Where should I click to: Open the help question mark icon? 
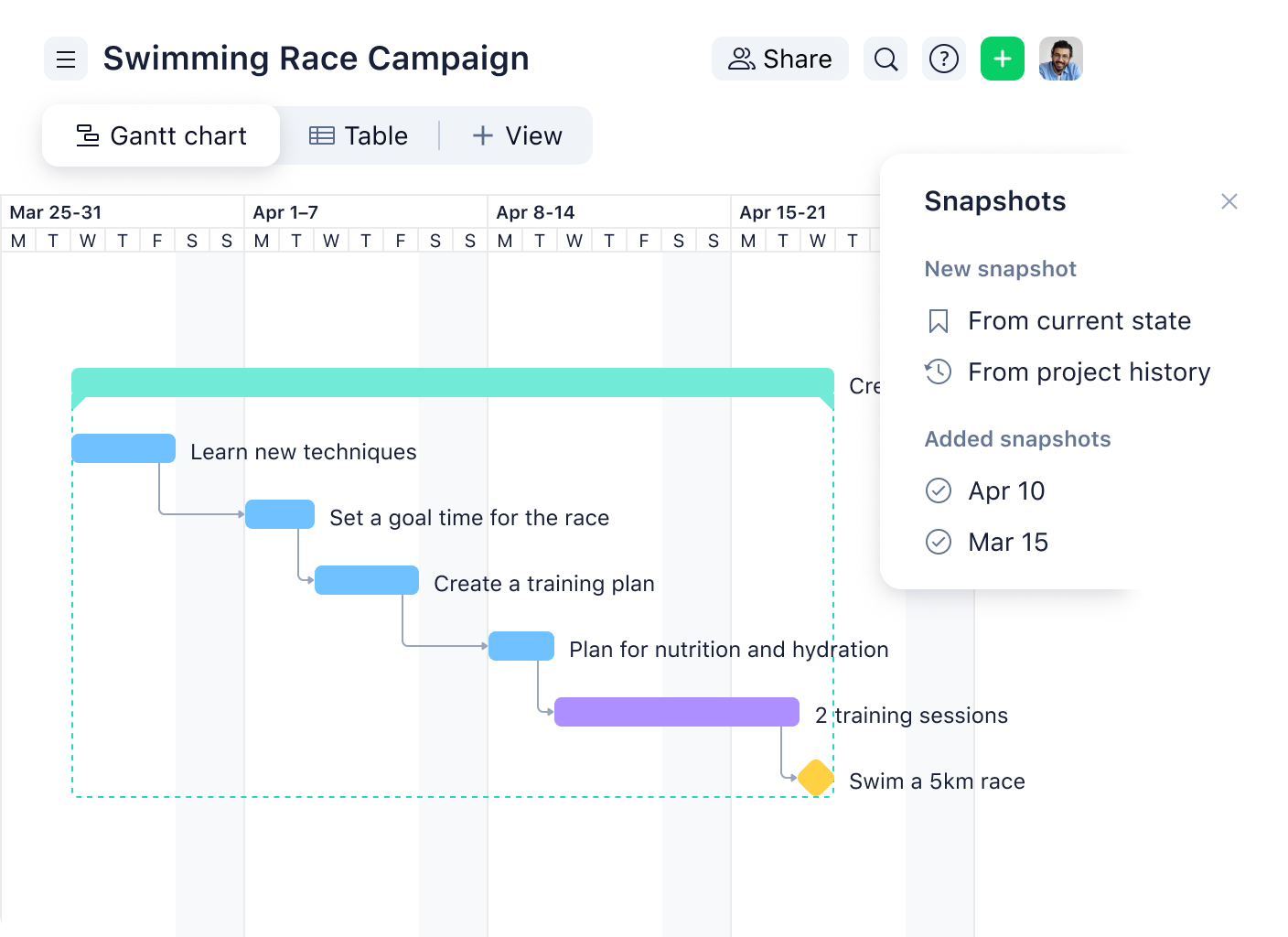tap(943, 59)
